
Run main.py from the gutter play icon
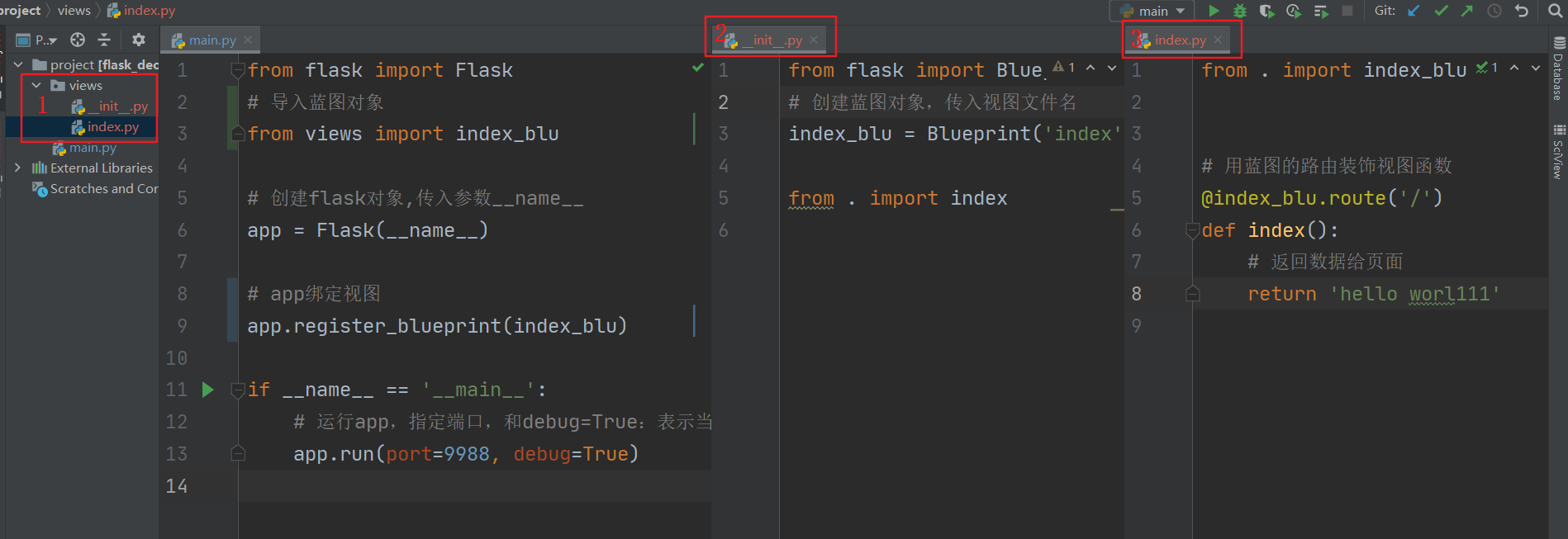click(207, 390)
